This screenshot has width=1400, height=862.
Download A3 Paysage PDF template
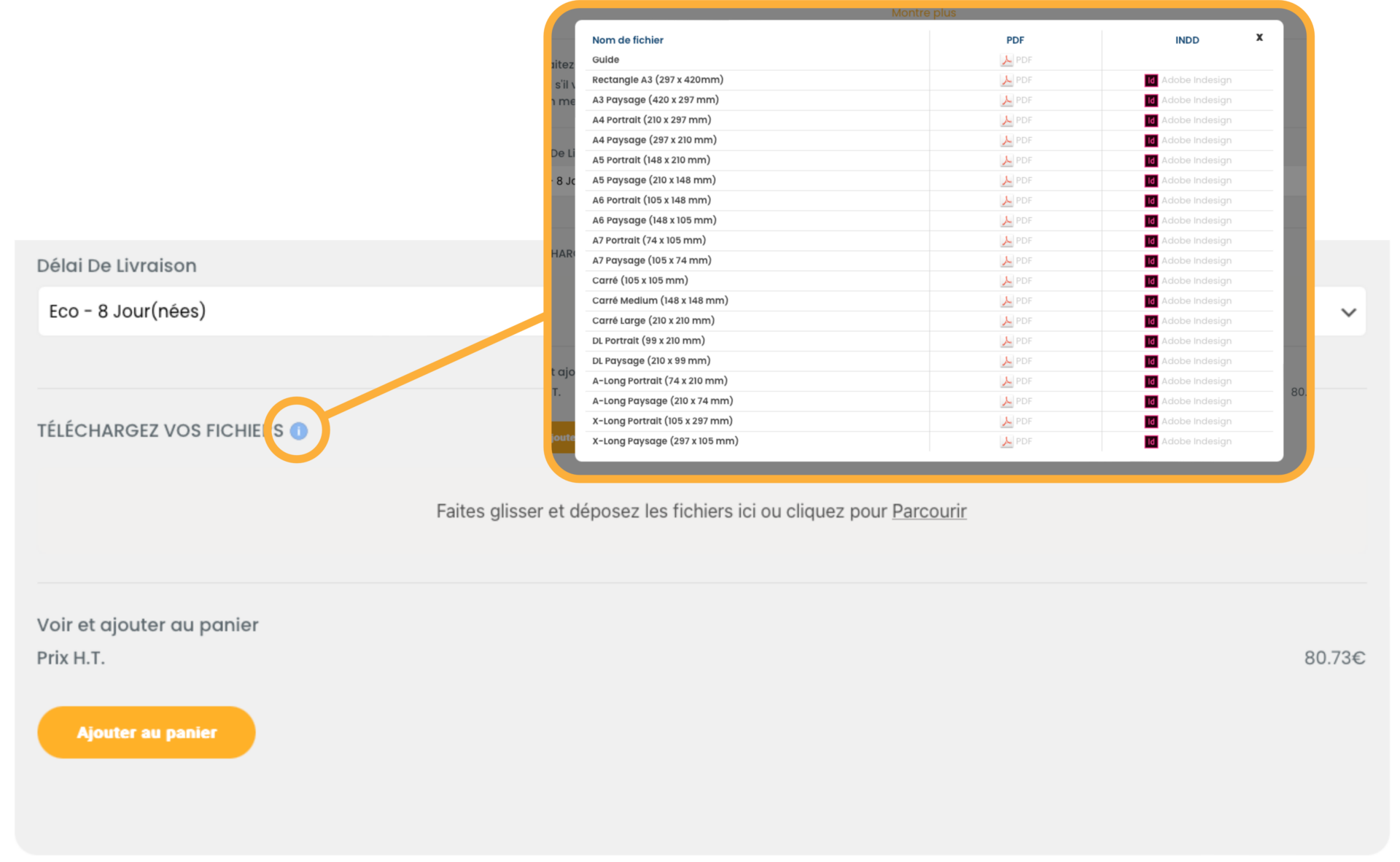1016,100
